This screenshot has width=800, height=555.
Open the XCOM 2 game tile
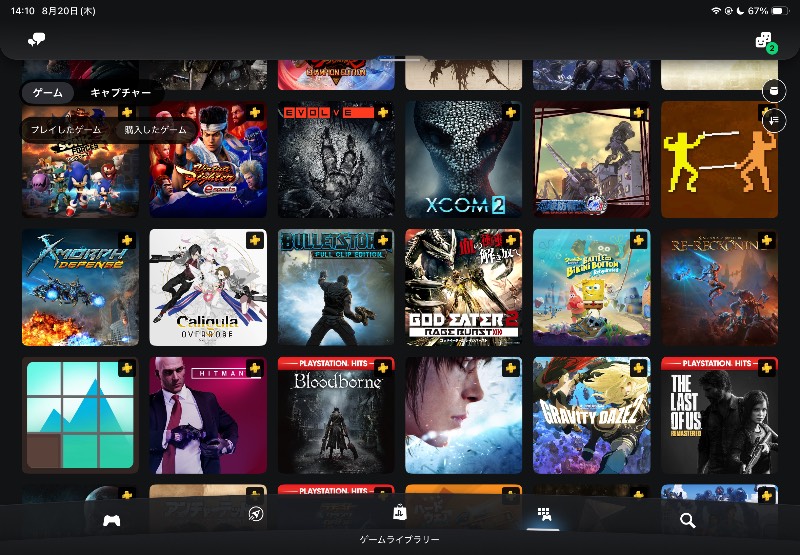(x=464, y=160)
